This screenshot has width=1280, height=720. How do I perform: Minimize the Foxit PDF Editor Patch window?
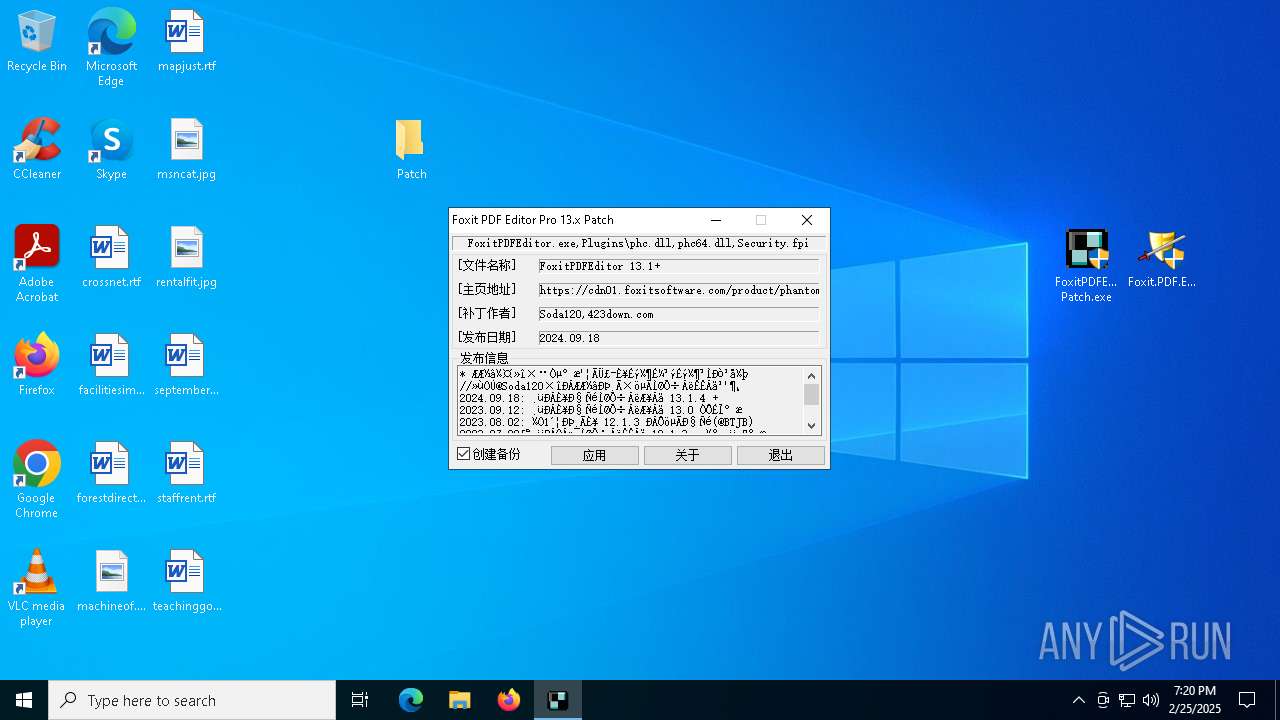(716, 220)
